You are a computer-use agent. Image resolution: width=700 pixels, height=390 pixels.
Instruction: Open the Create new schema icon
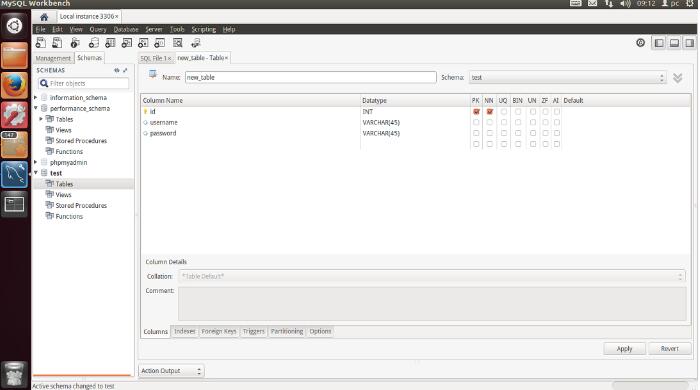93,43
